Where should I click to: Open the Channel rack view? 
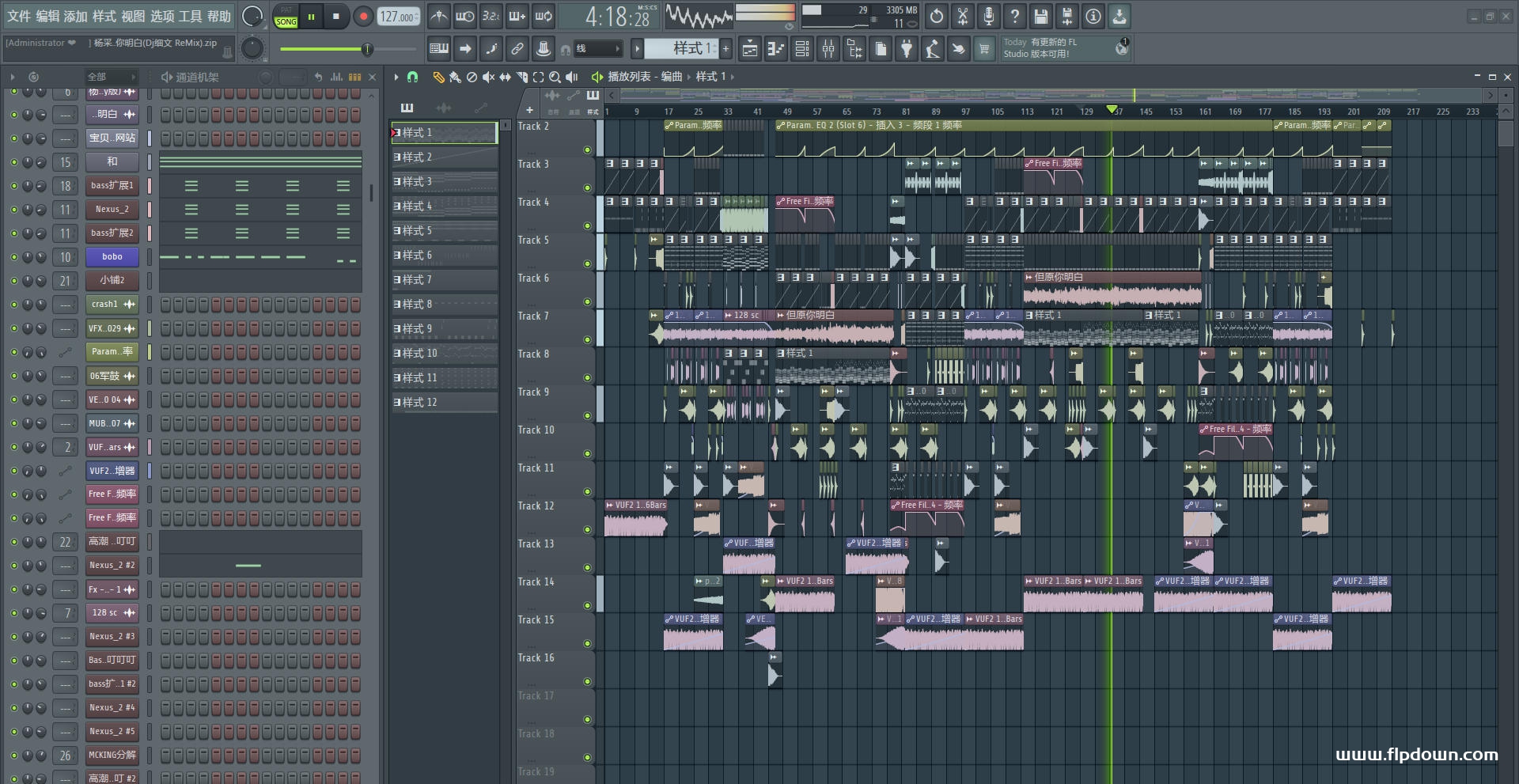click(802, 49)
